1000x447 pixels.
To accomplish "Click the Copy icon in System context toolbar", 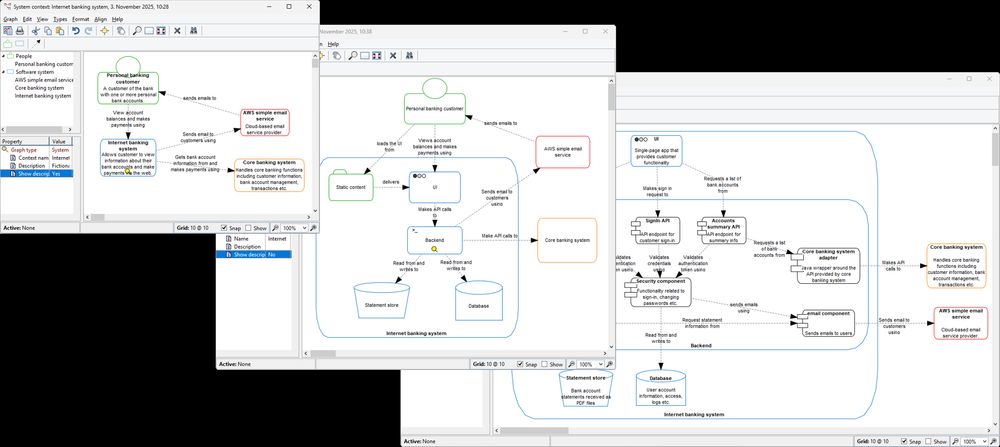I will 48,31.
